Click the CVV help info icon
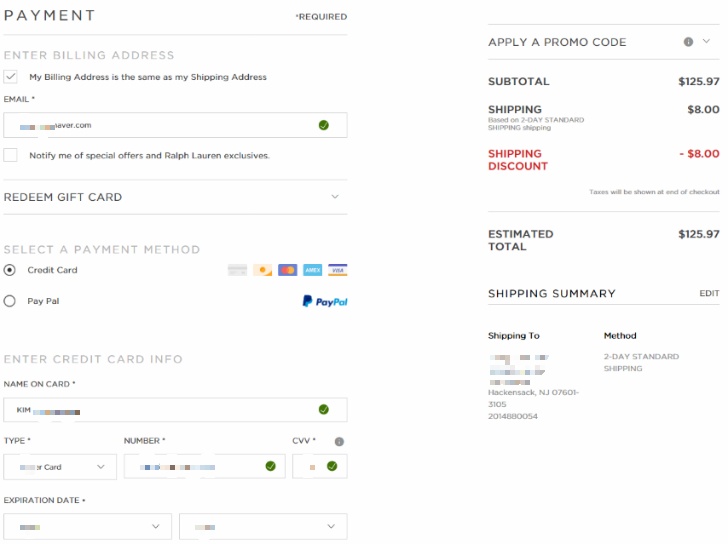728x544 pixels. click(x=339, y=441)
